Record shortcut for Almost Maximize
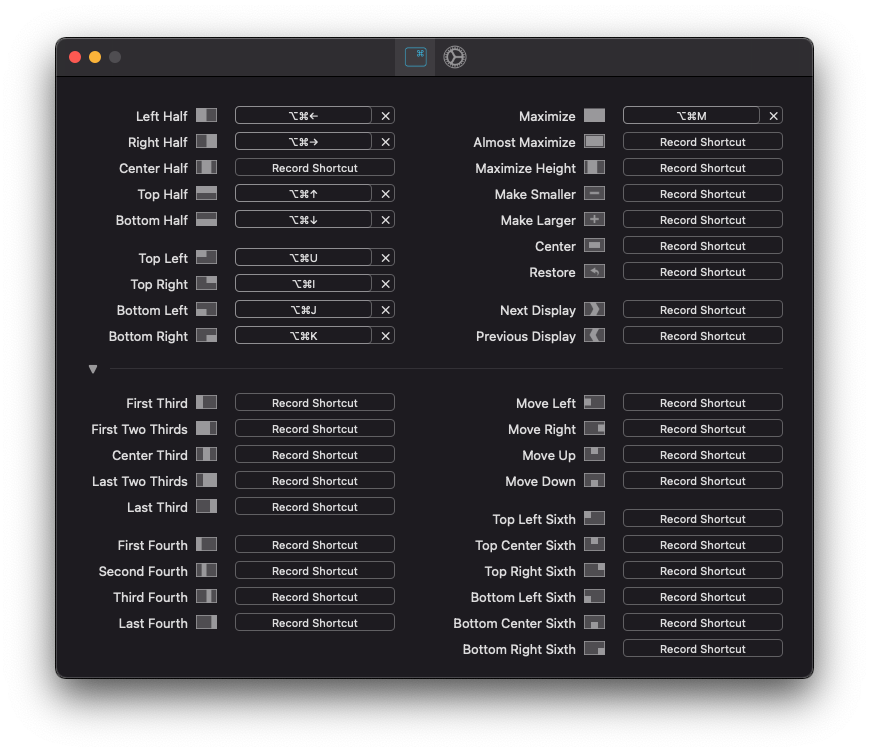Viewport: 869px width, 752px height. 702,142
